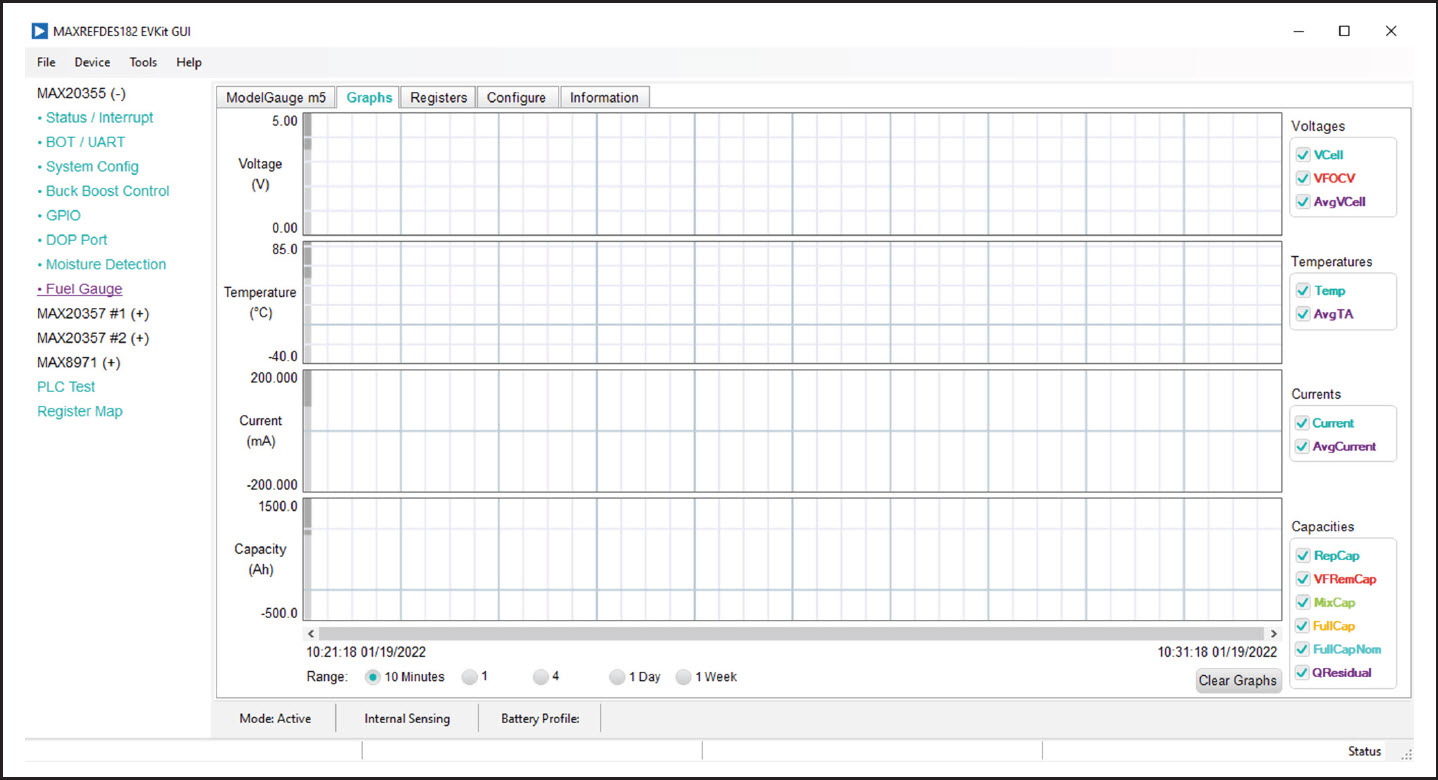Screen dimensions: 1438x780
Task: Click the horizontal scrollbar left arrow
Action: tap(311, 634)
